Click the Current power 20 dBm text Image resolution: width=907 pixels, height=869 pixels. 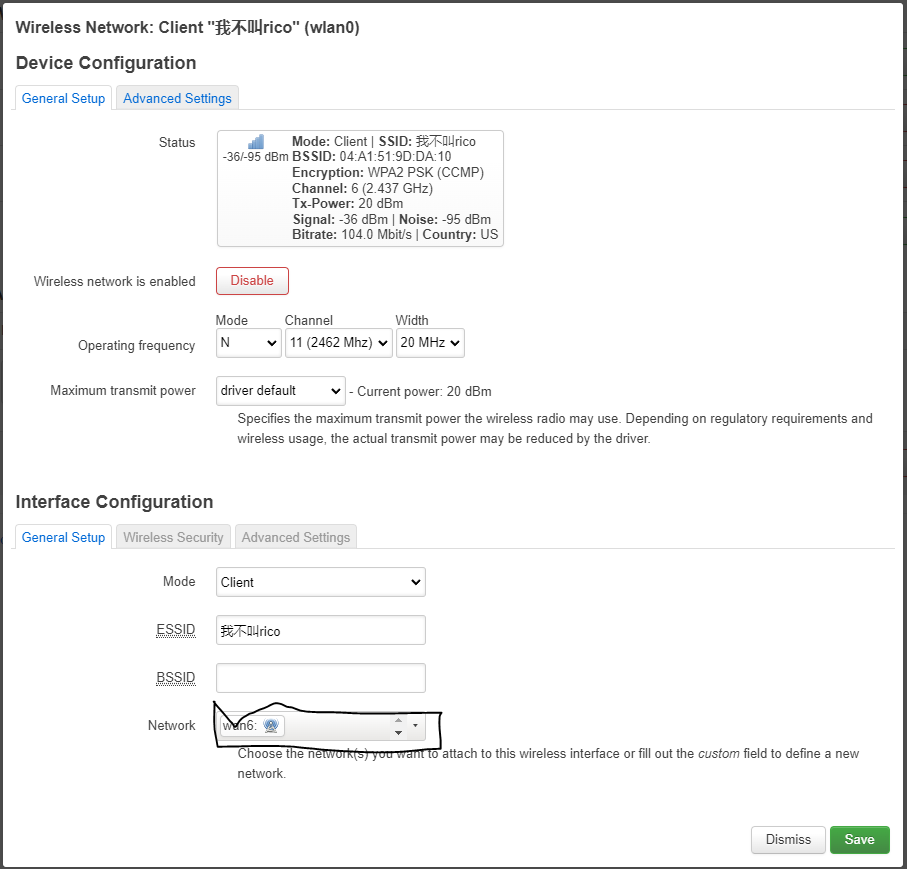point(424,392)
